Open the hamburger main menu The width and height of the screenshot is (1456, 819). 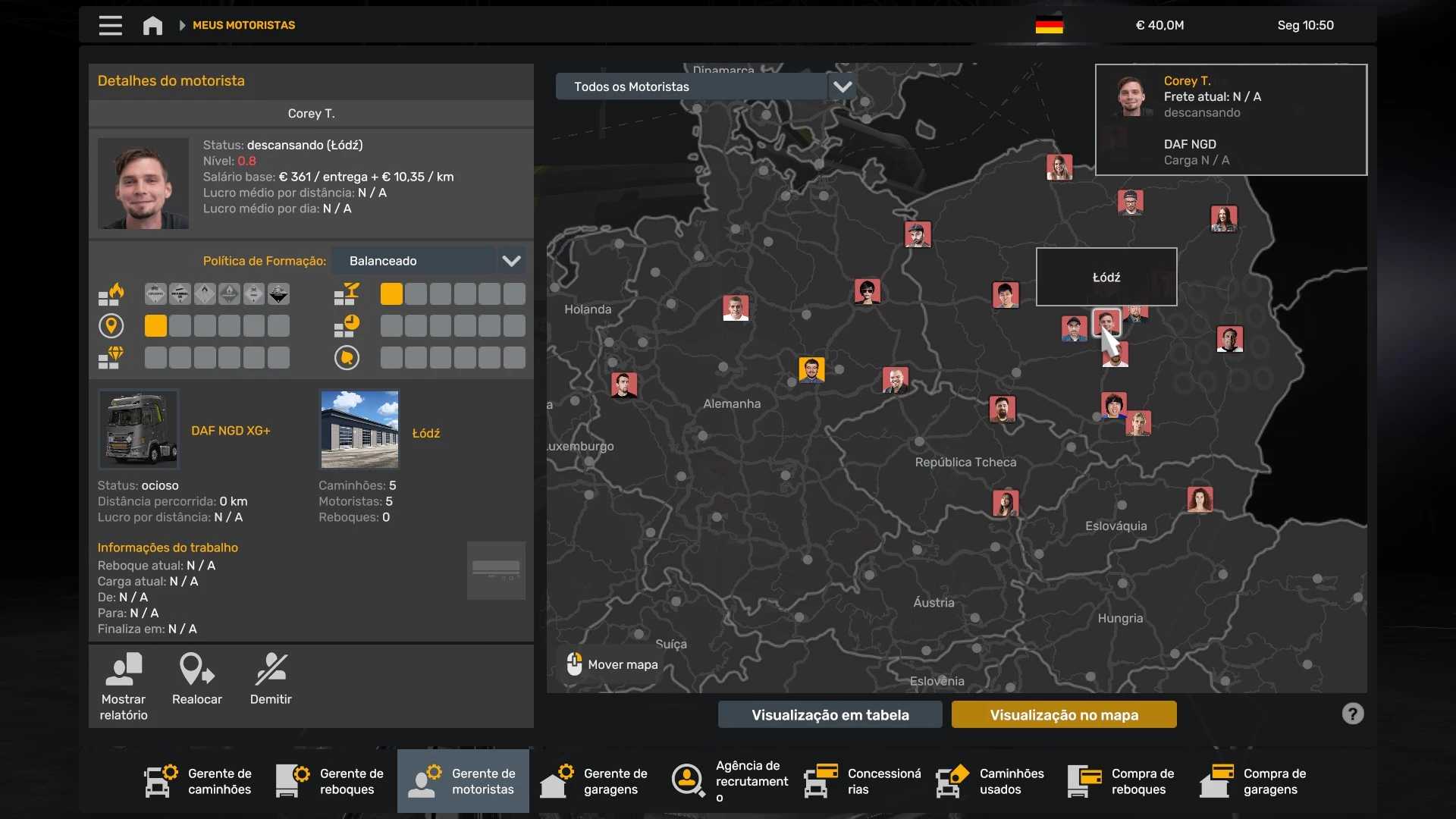(x=110, y=25)
